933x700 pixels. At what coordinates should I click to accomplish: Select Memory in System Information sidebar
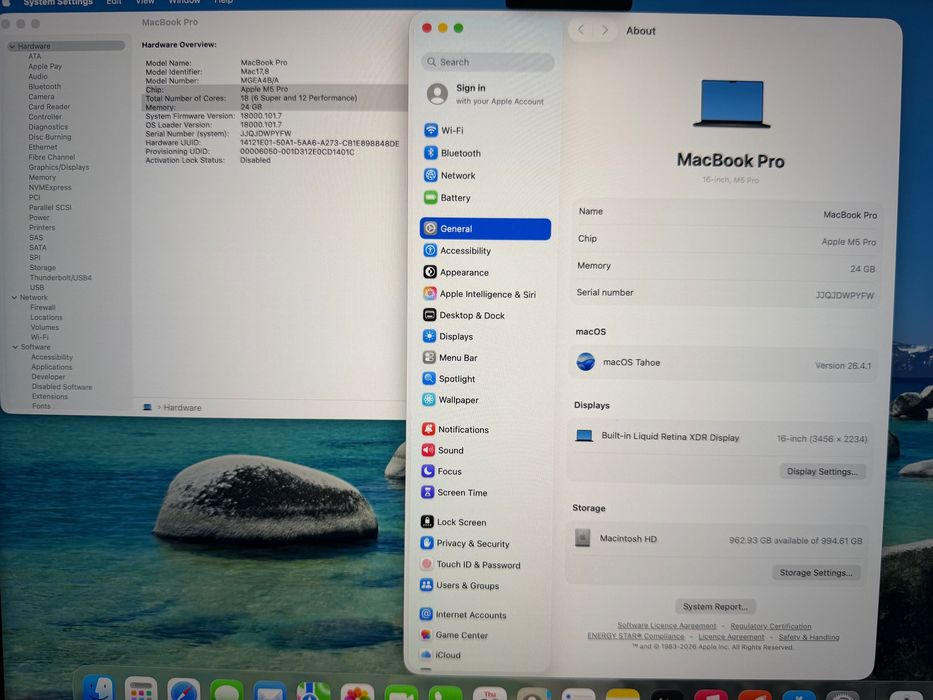42,177
